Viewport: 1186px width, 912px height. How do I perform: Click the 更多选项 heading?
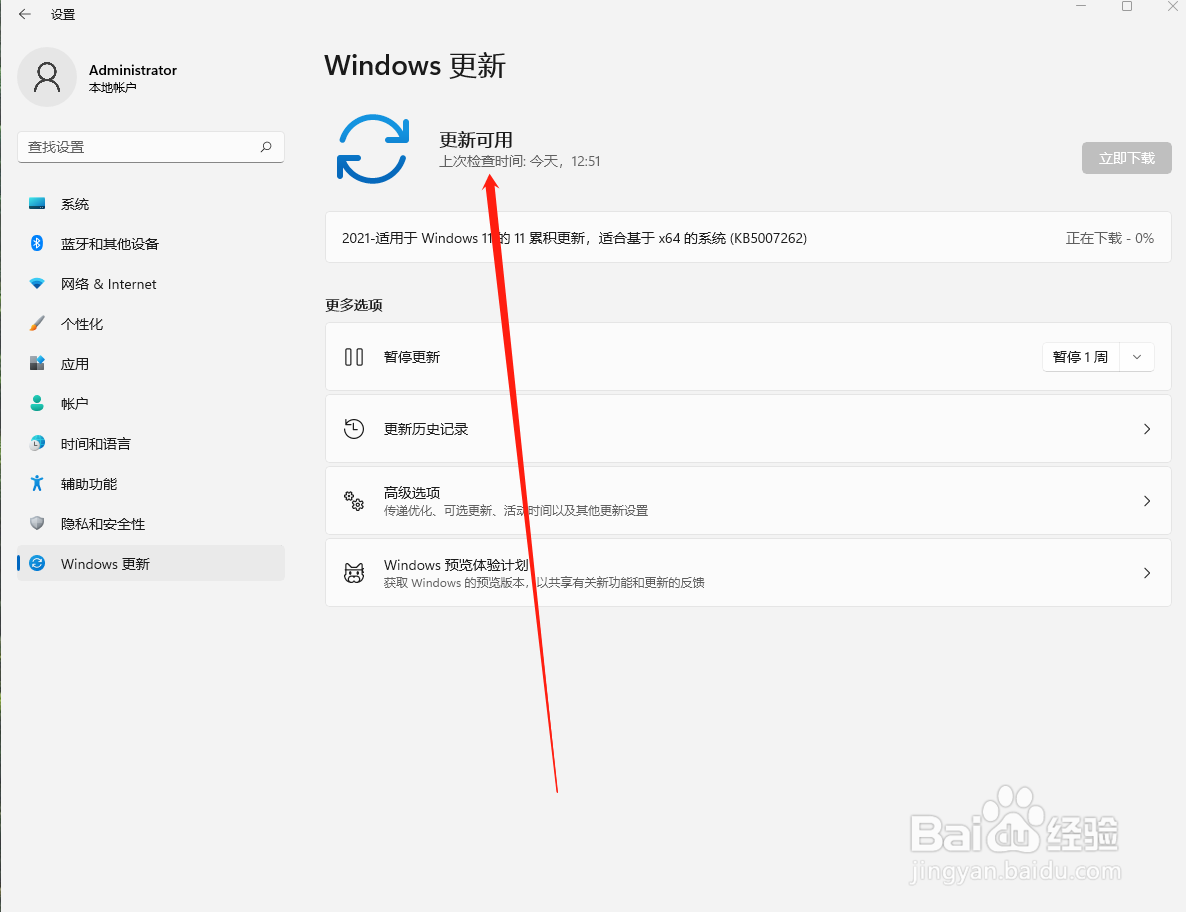click(x=354, y=305)
